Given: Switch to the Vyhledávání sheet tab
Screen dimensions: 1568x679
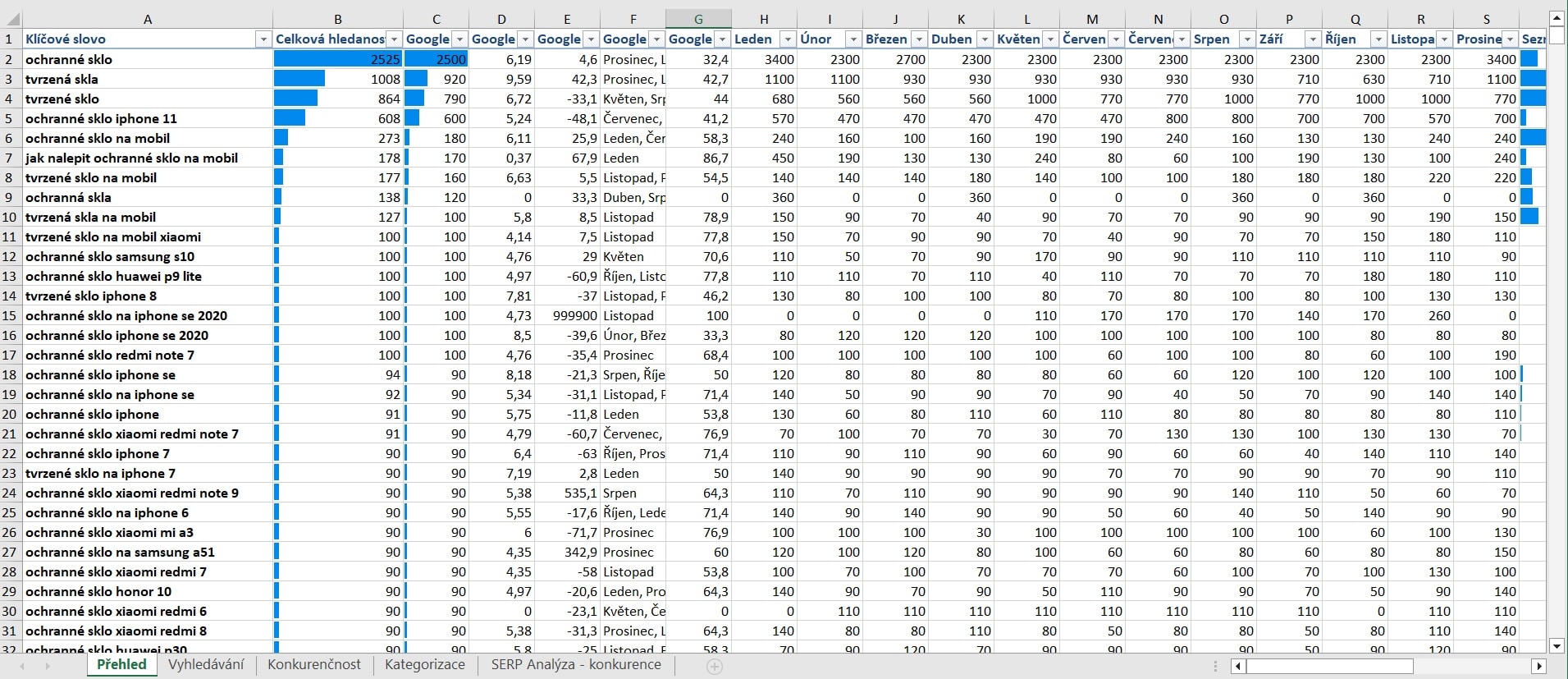Looking at the screenshot, I should coord(206,665).
